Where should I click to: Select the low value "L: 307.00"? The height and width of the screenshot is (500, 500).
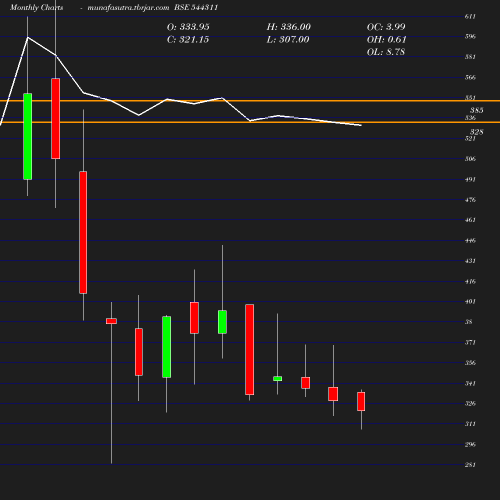(x=288, y=39)
